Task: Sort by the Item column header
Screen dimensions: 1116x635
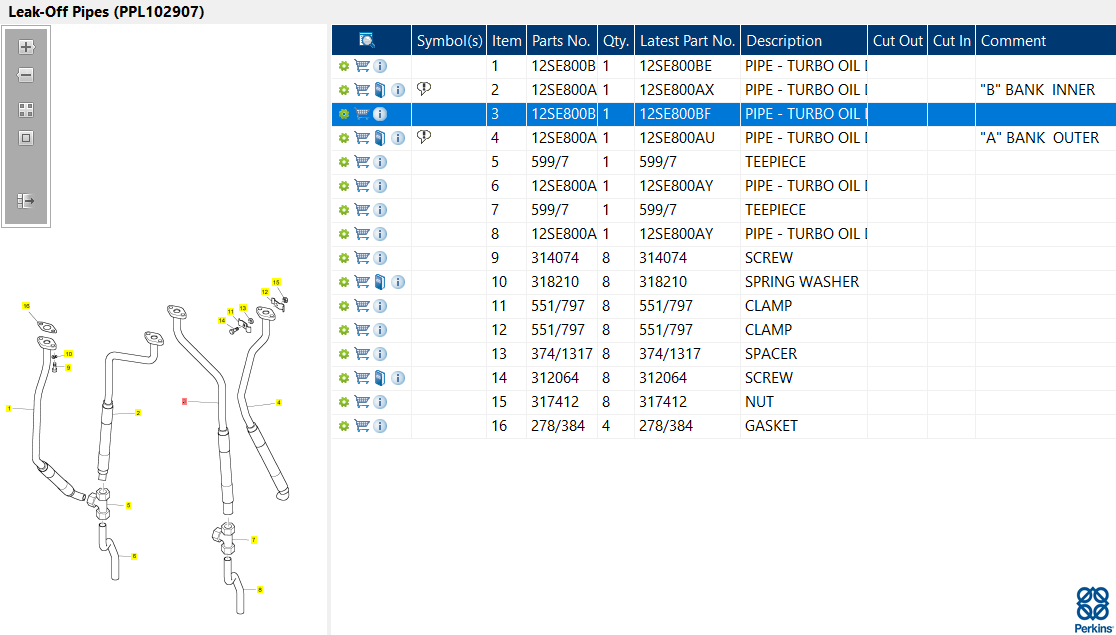Action: (x=507, y=41)
